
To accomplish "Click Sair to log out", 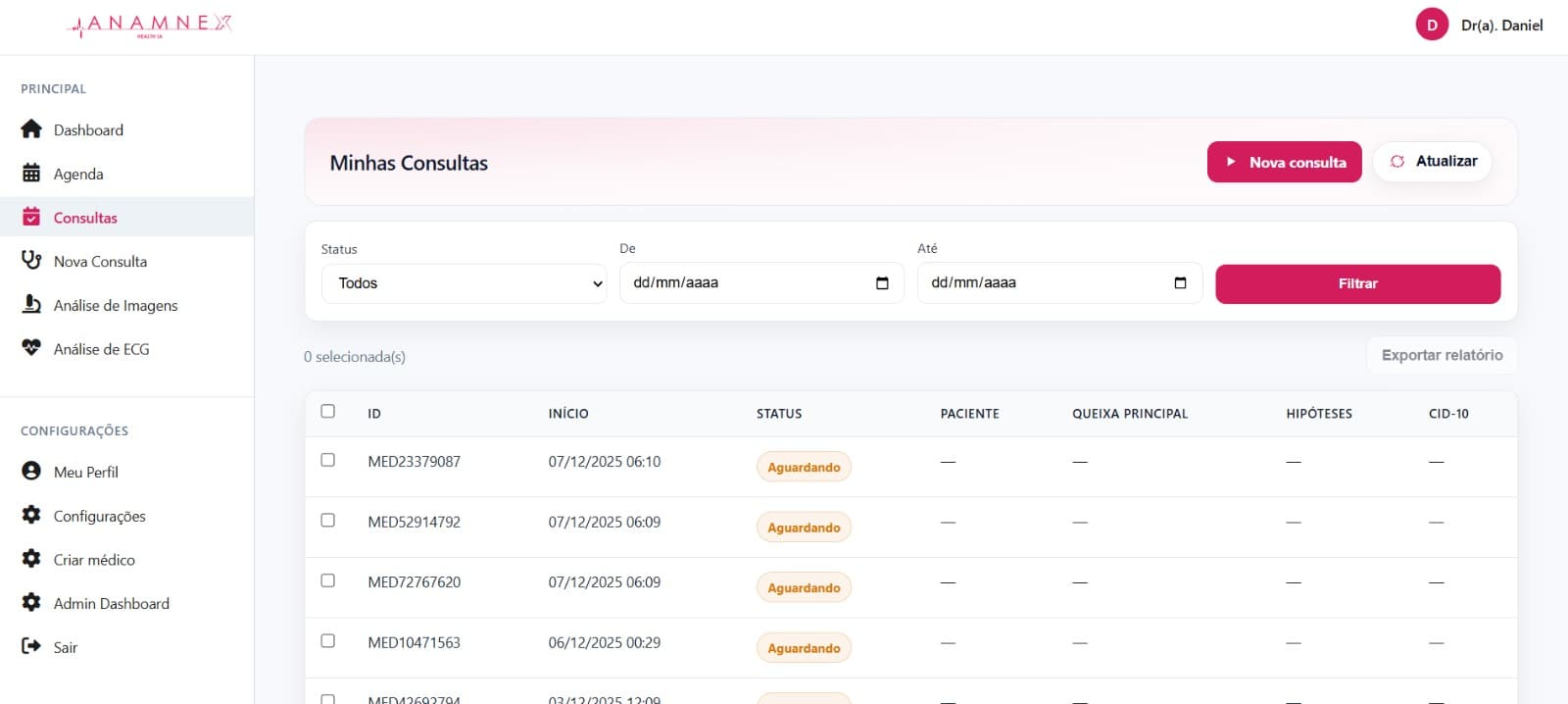I will [x=127, y=646].
